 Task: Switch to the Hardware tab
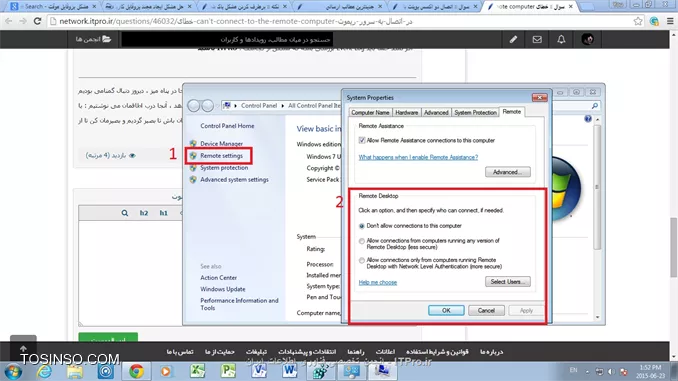(x=407, y=112)
